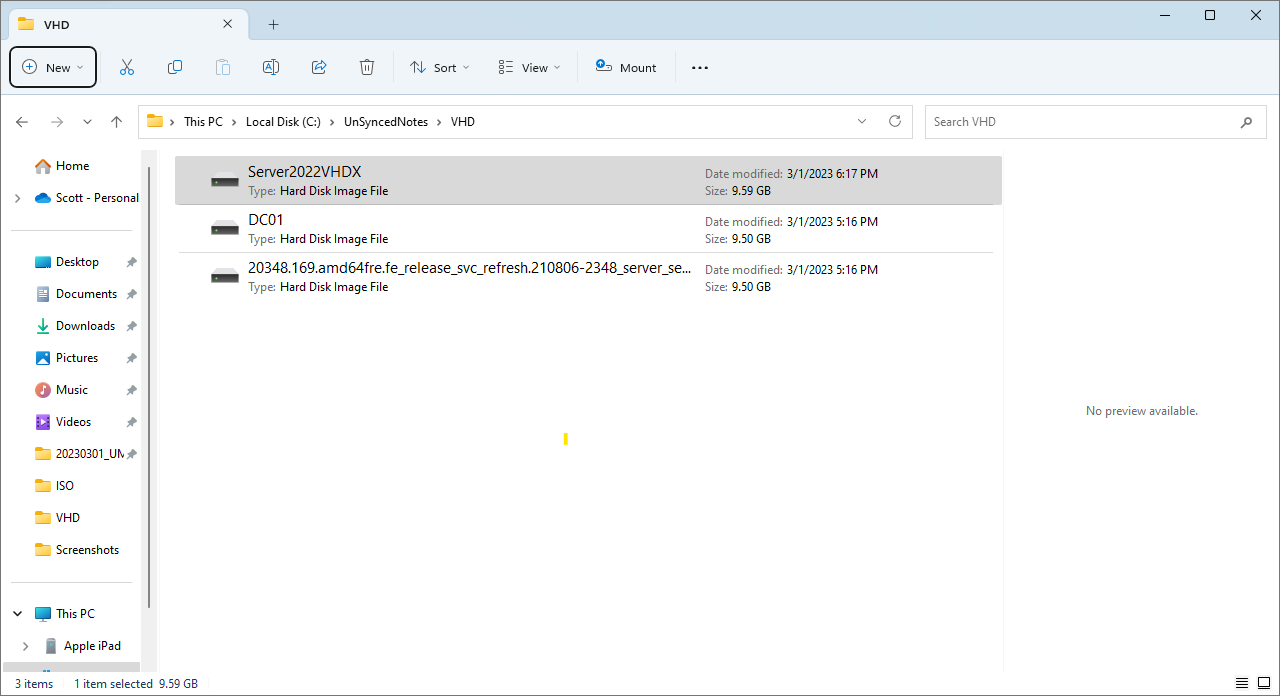Click the Cut scissors icon

tap(127, 67)
